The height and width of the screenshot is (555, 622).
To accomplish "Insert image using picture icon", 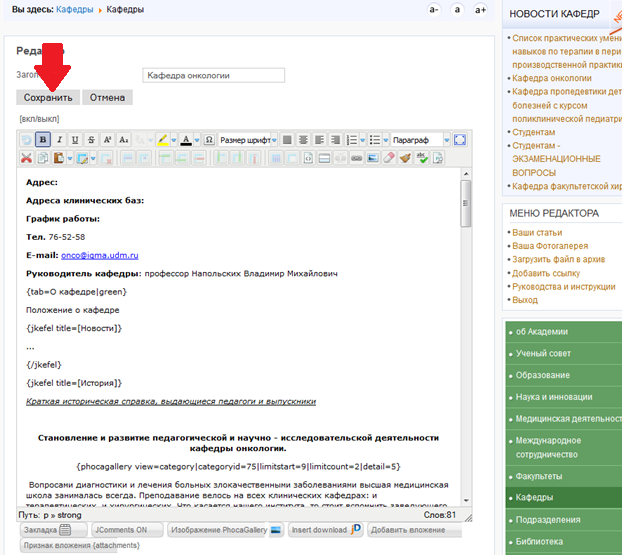I will [373, 158].
